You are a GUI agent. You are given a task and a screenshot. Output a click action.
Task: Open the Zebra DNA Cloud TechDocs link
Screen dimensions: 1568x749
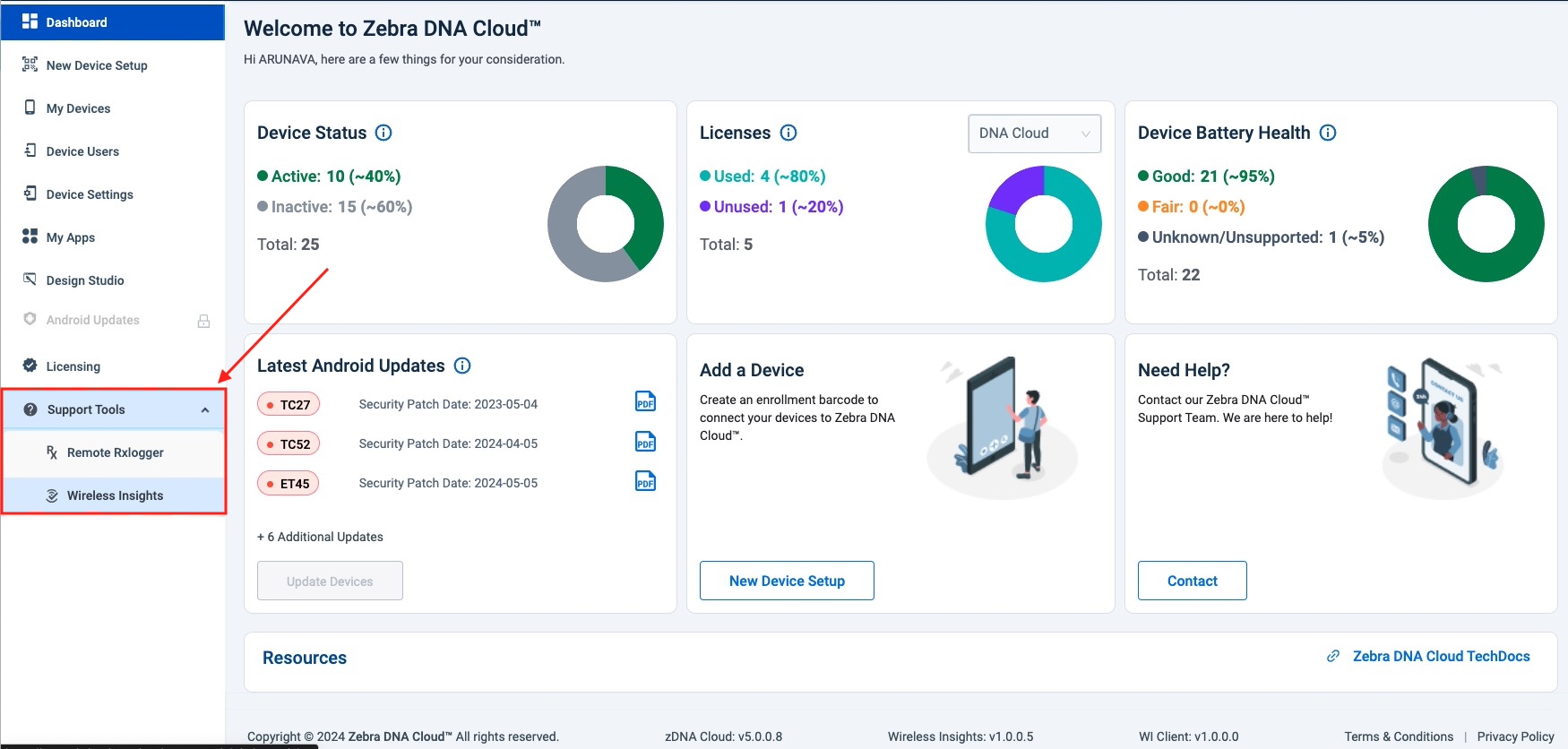coord(1440,657)
